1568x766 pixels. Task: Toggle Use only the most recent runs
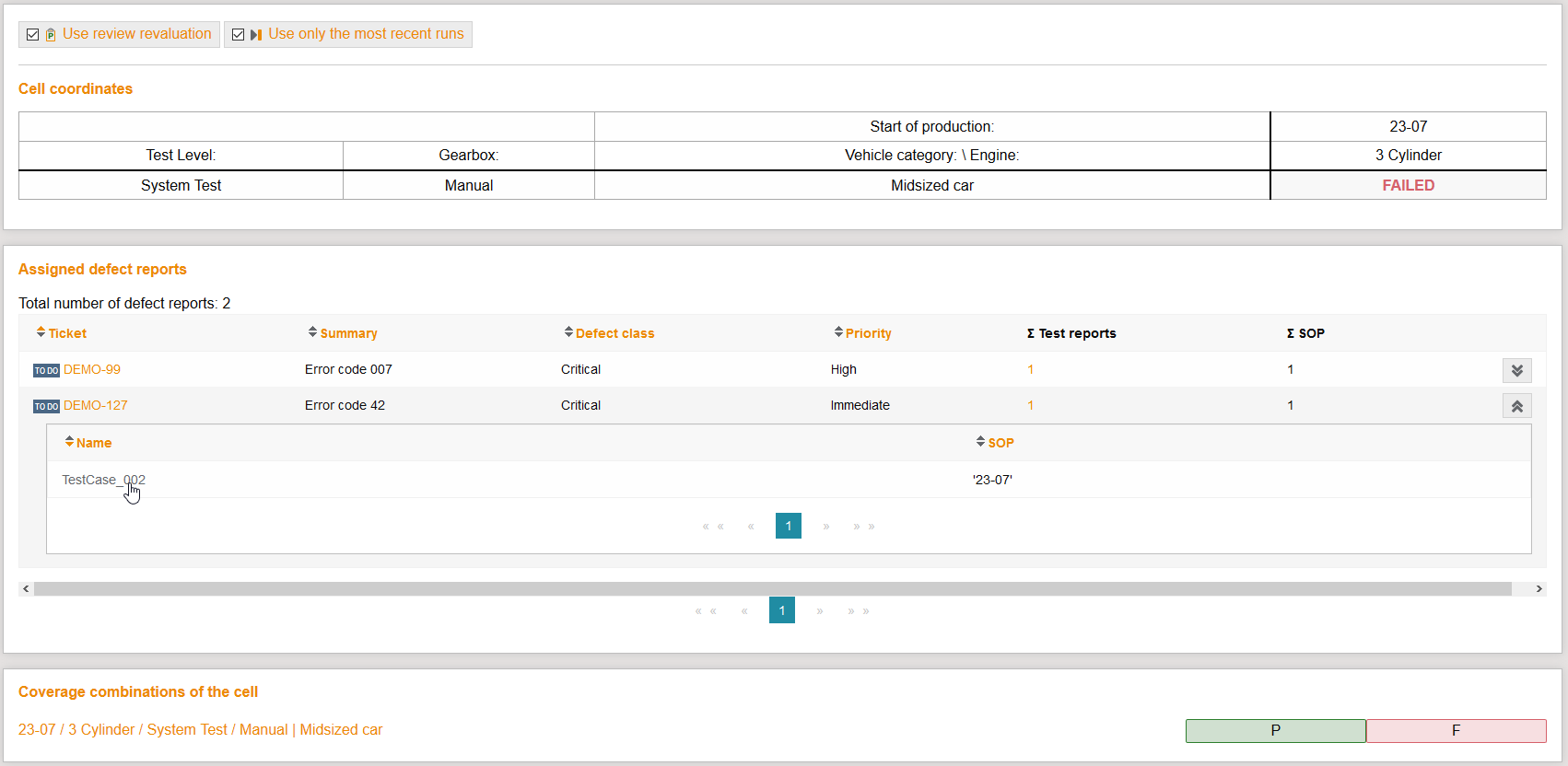[x=239, y=34]
